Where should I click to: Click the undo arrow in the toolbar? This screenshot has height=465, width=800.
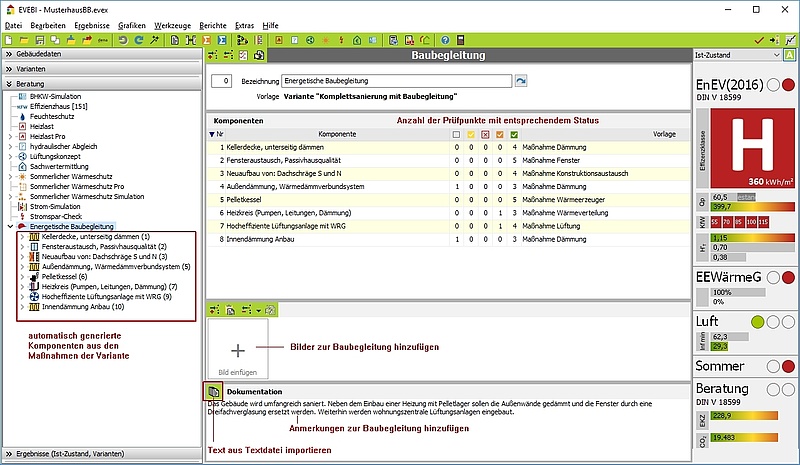(x=122, y=40)
